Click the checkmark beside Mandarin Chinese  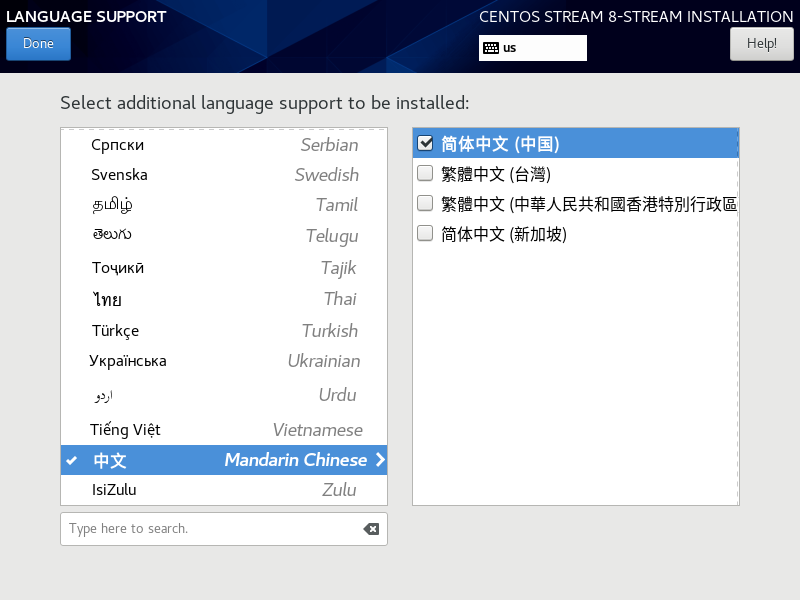(x=71, y=460)
